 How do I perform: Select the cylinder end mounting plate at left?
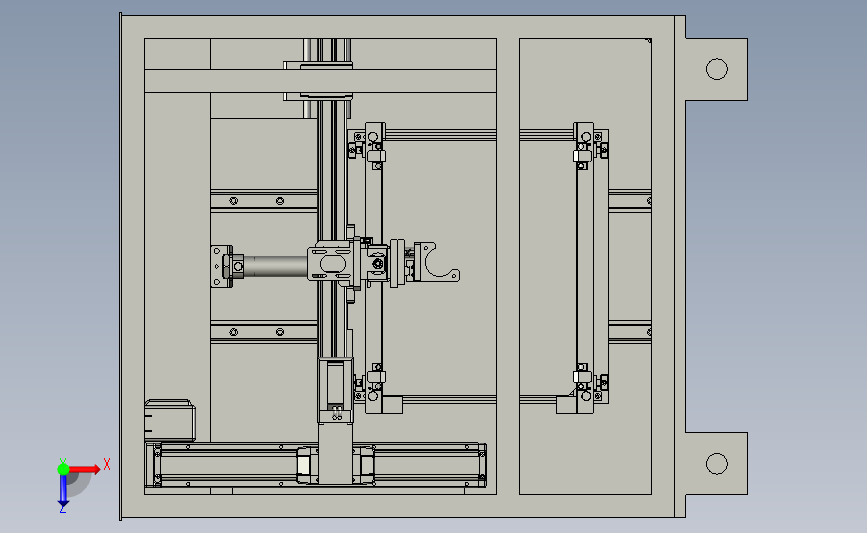coord(221,266)
